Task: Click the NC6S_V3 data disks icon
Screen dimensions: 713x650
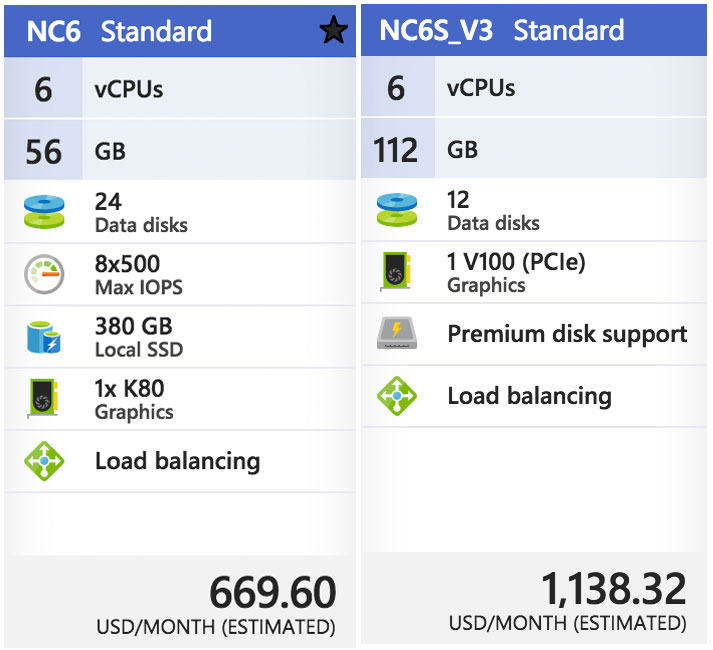Action: pyautogui.click(x=396, y=210)
